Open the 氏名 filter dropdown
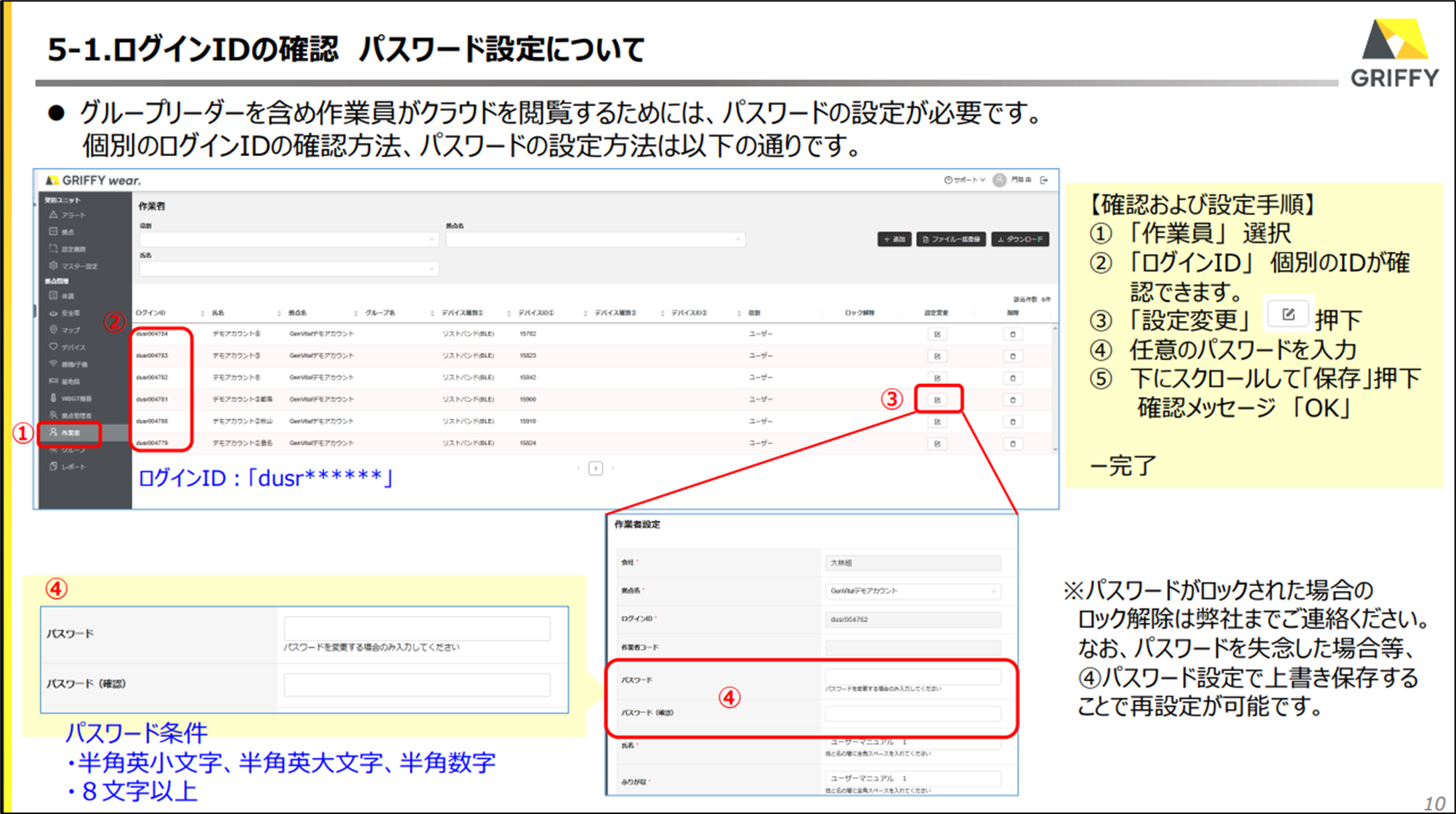The height and width of the screenshot is (814, 1456). 288,269
